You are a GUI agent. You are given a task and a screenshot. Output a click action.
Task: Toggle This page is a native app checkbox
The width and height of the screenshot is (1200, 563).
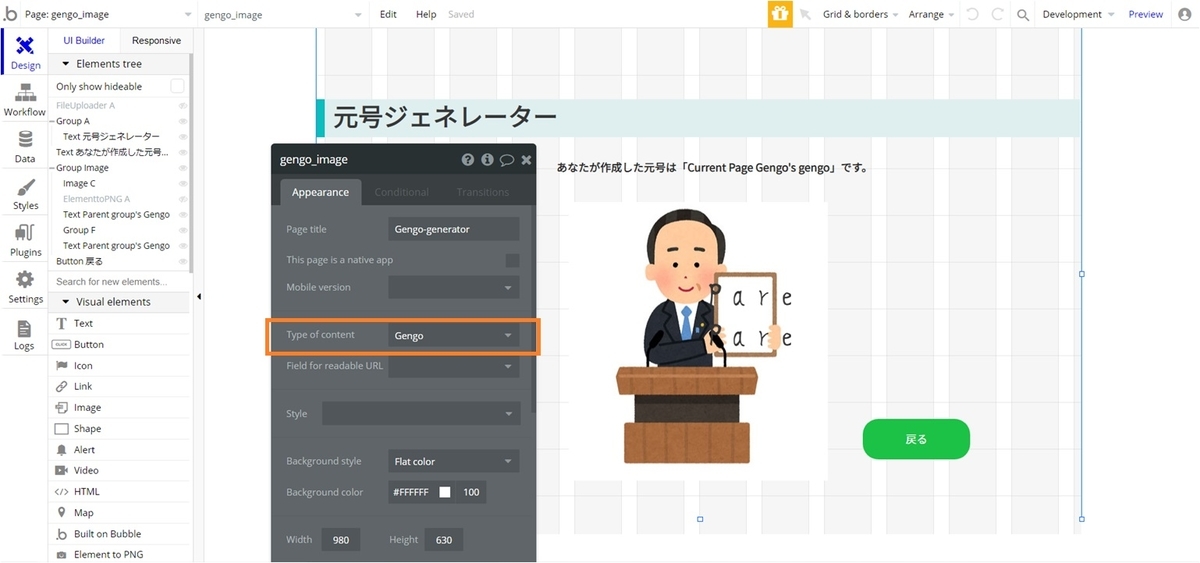[x=512, y=260]
